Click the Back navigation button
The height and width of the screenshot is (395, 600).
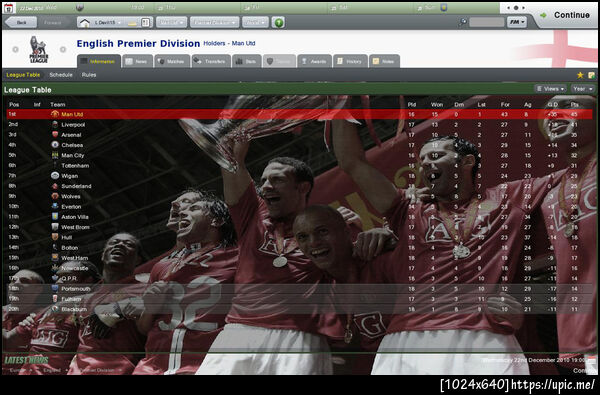click(21, 23)
